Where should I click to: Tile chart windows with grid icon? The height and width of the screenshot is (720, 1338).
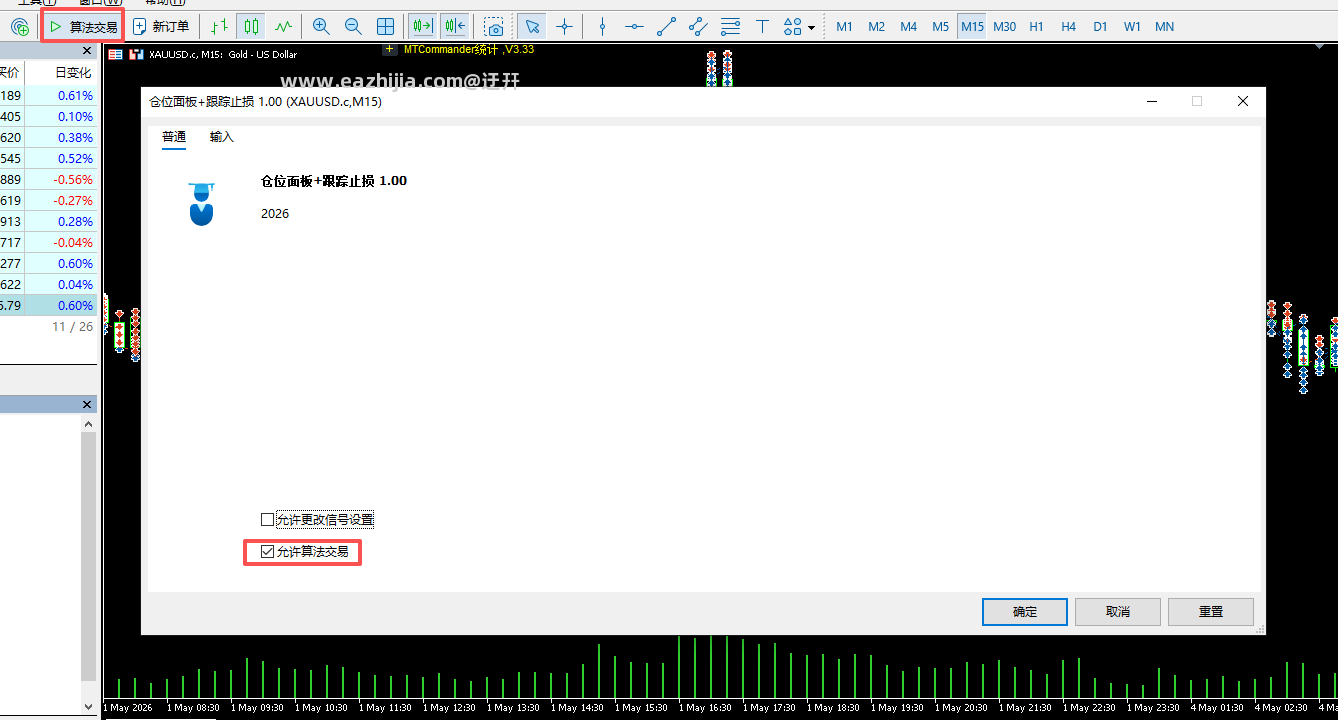[x=385, y=27]
